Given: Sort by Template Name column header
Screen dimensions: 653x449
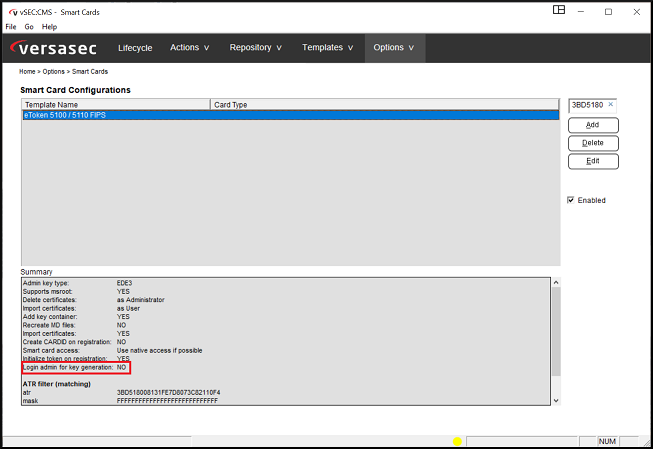Looking at the screenshot, I should pos(116,105).
